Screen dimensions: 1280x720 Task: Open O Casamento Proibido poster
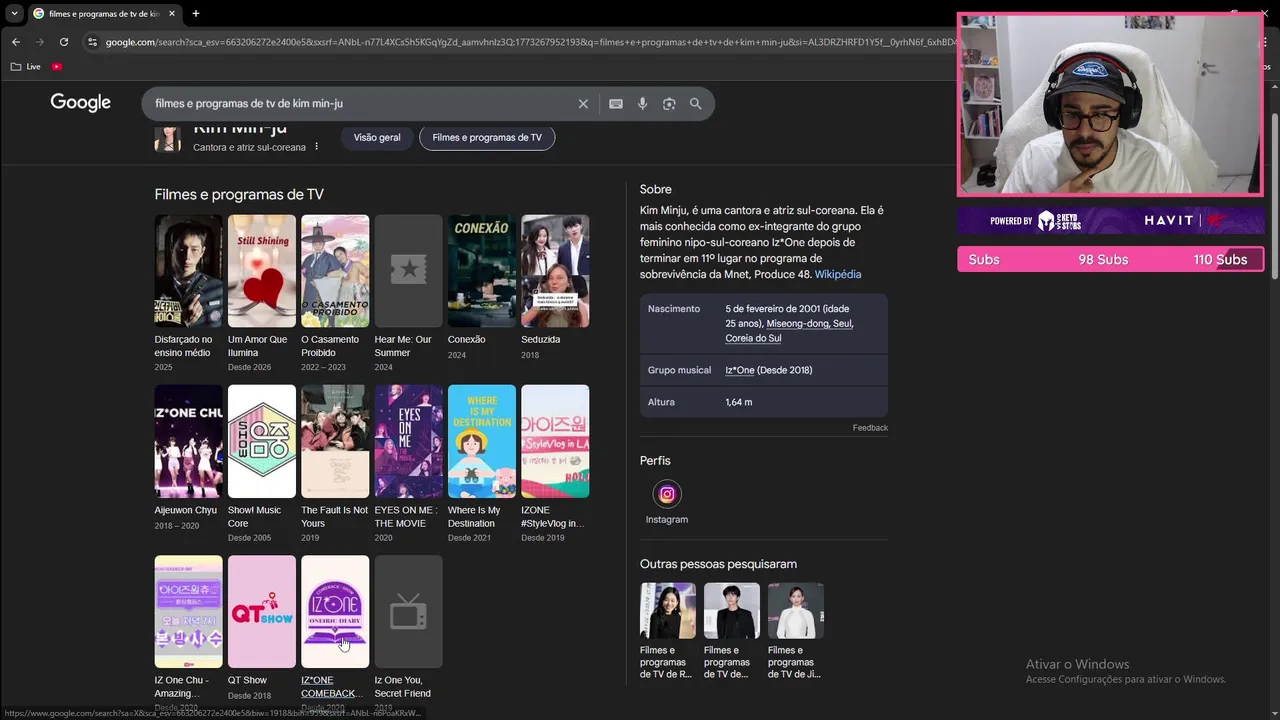click(335, 271)
